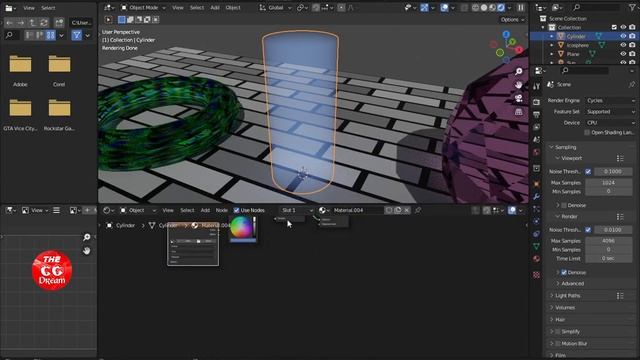This screenshot has width=640, height=360.
Task: Open the node editor Node menu
Action: (222, 210)
